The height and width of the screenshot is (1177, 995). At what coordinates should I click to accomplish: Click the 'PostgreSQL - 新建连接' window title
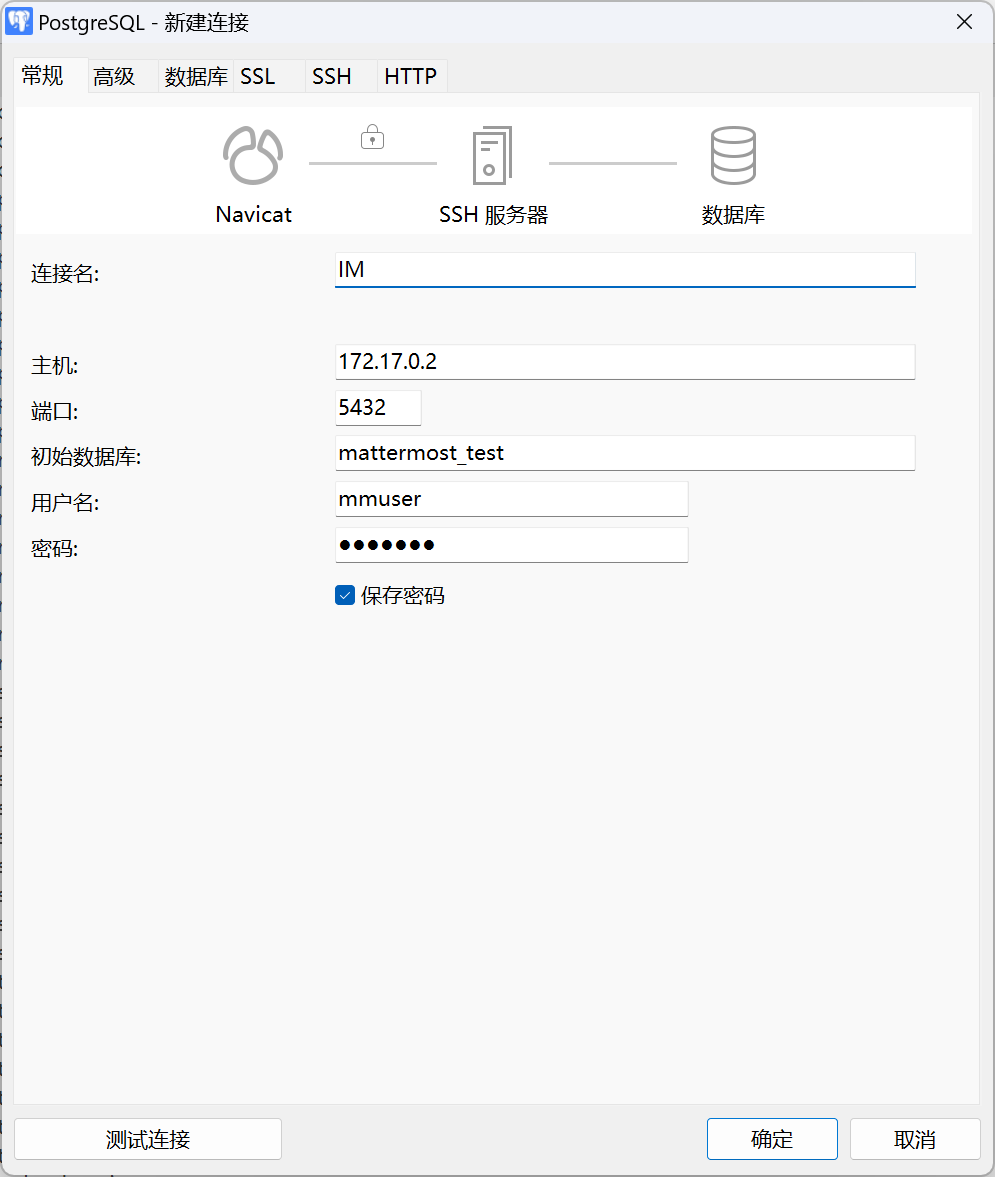tap(143, 23)
